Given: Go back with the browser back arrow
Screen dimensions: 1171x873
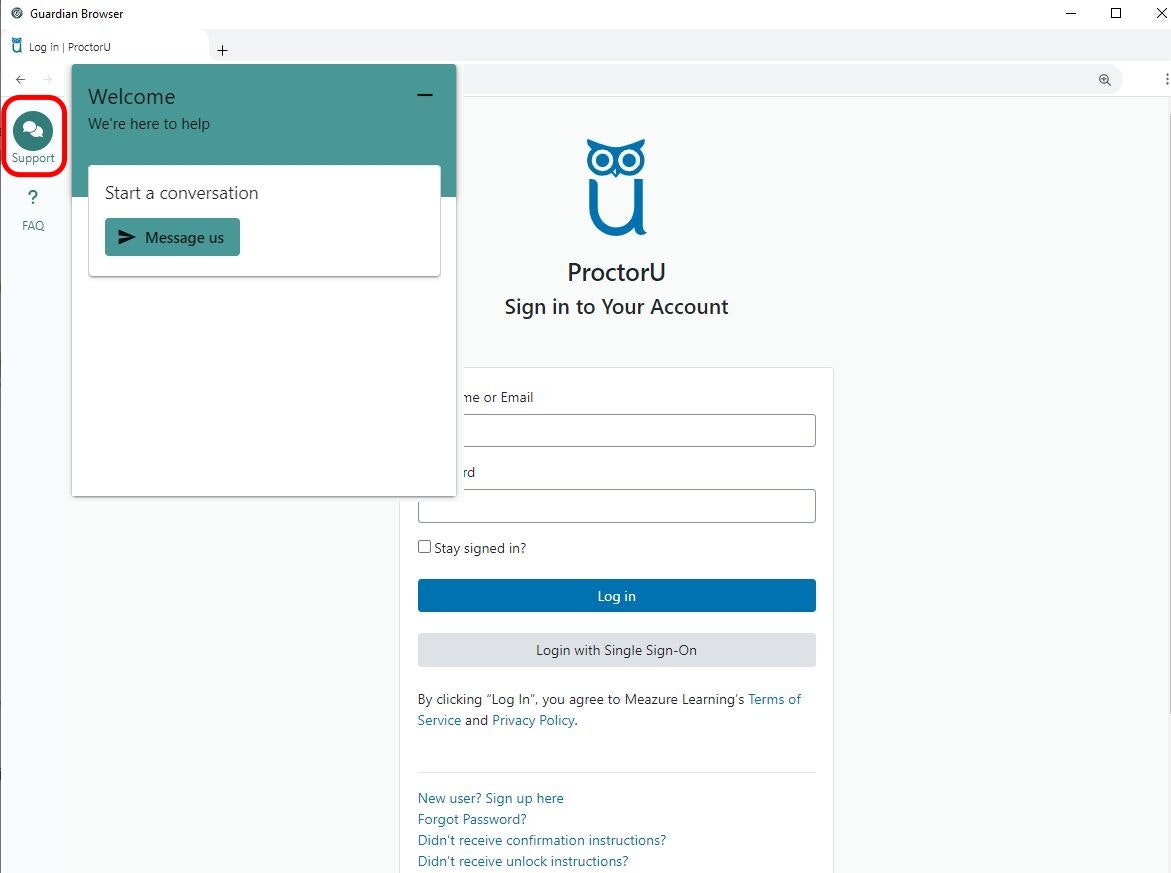Looking at the screenshot, I should (20, 79).
